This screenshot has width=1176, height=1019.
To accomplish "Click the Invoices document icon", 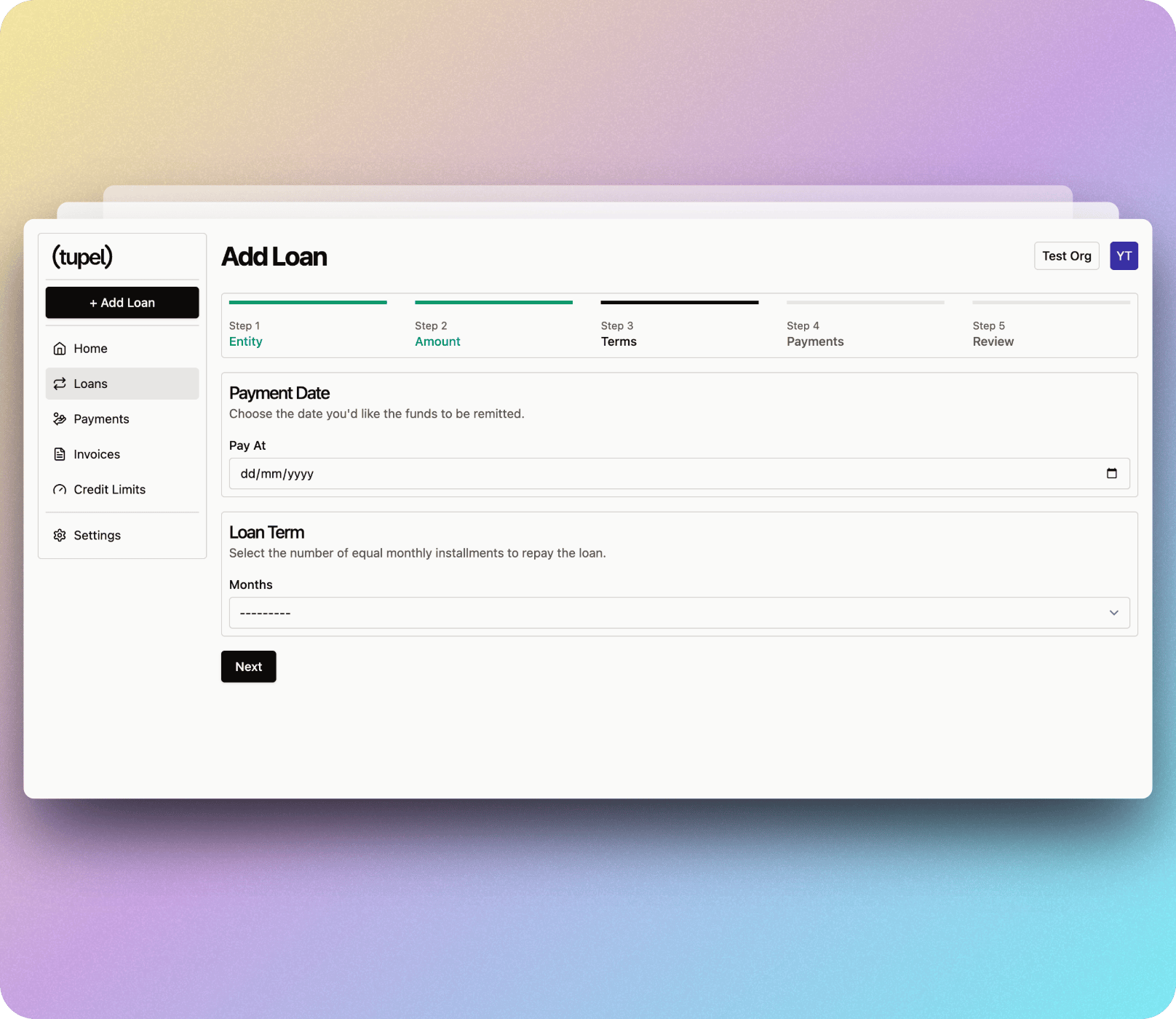I will point(60,454).
